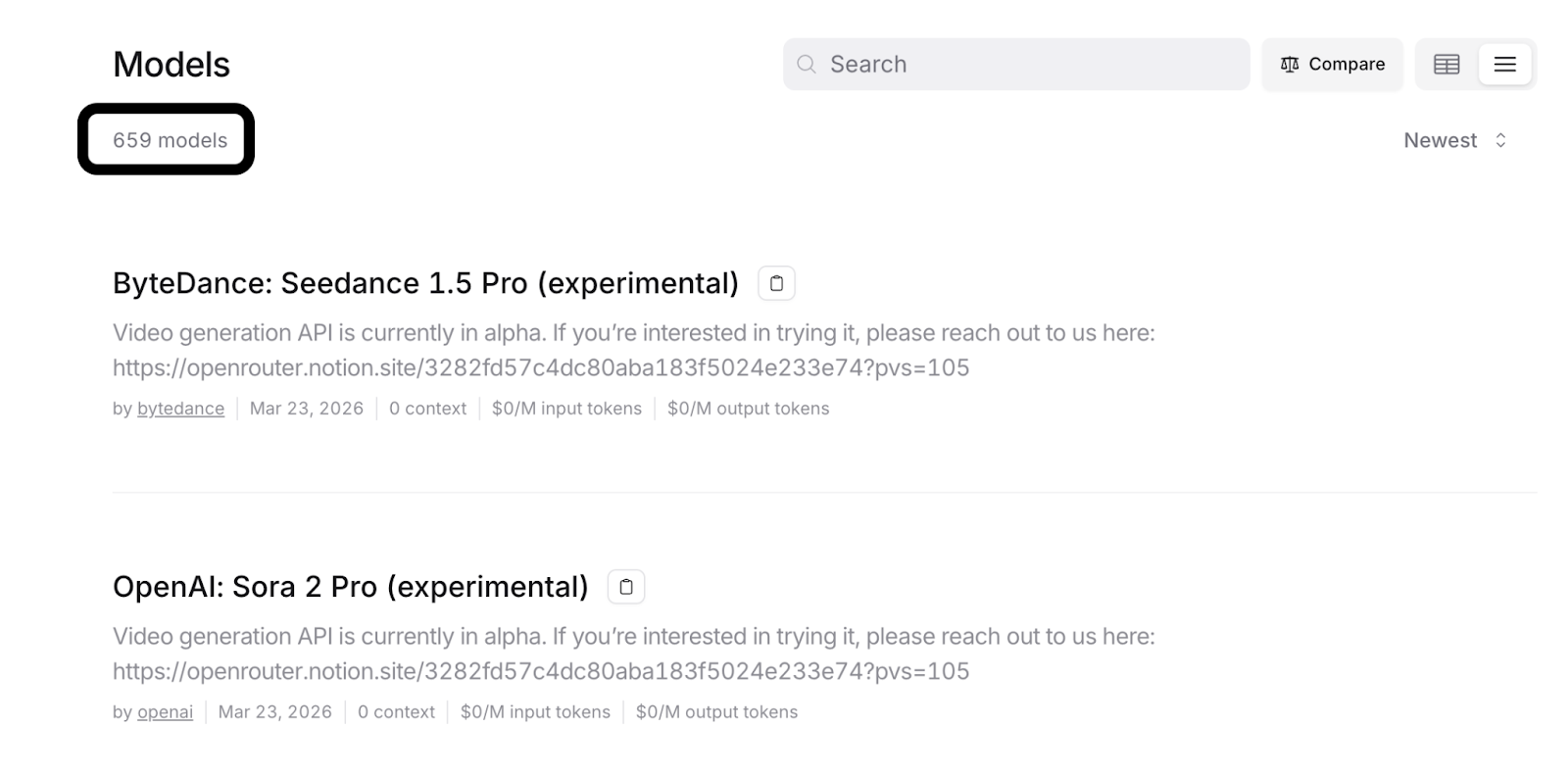
Task: Click 0 context in bytedance row
Action: click(x=427, y=409)
